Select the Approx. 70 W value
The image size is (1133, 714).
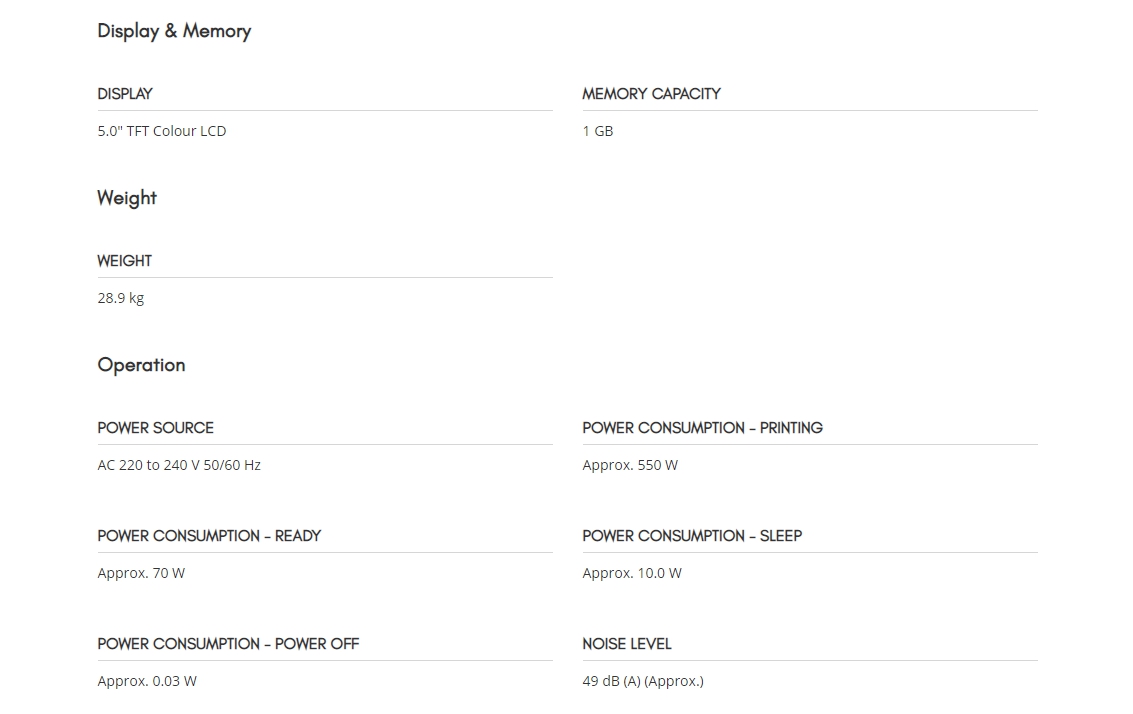coord(141,573)
